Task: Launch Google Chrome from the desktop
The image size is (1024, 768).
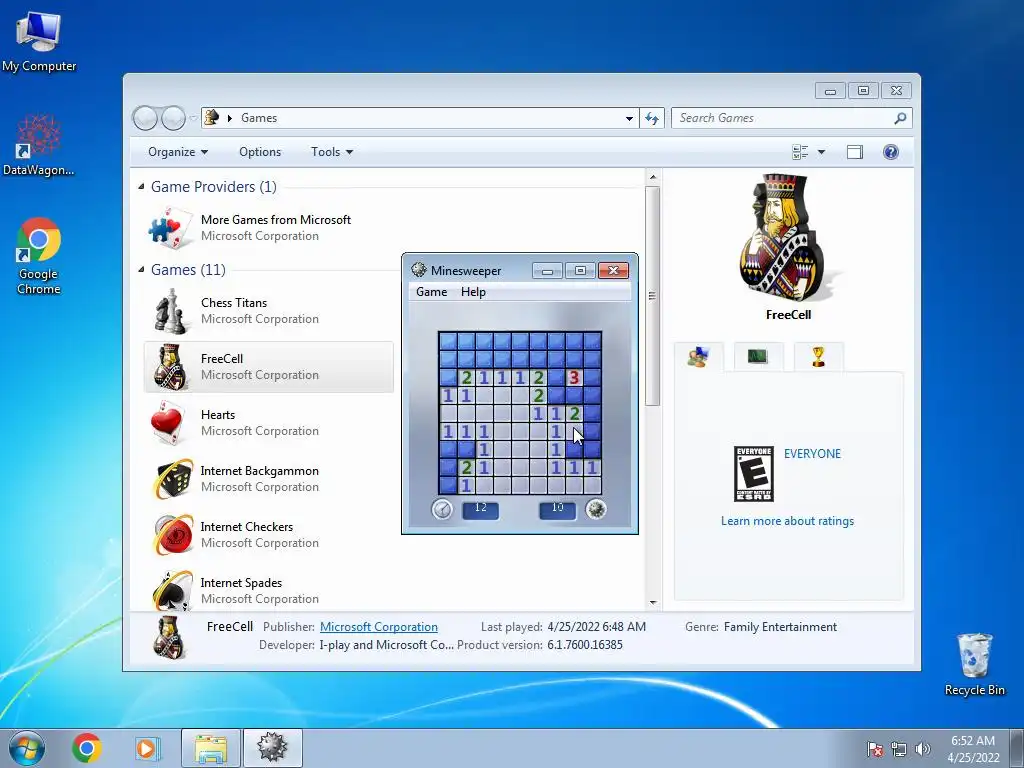Action: coord(39,255)
